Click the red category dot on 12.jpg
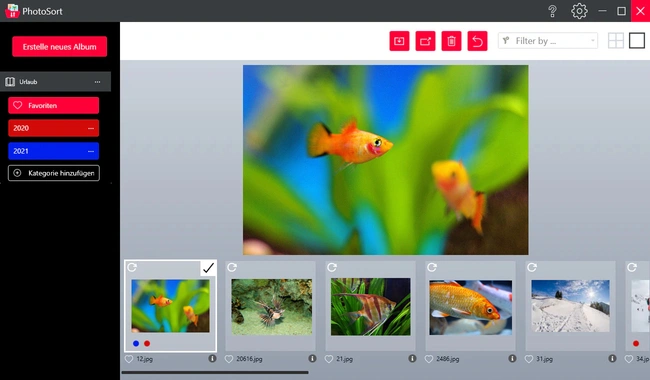 [x=147, y=343]
